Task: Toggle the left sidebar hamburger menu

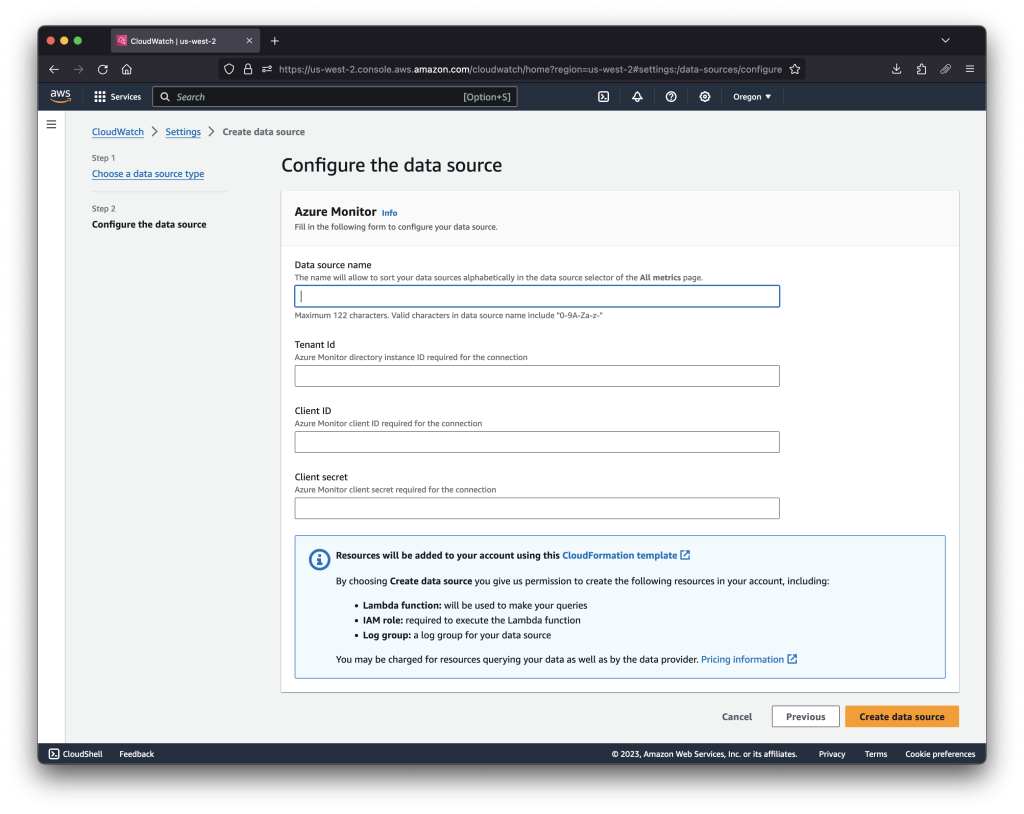Action: pos(51,123)
